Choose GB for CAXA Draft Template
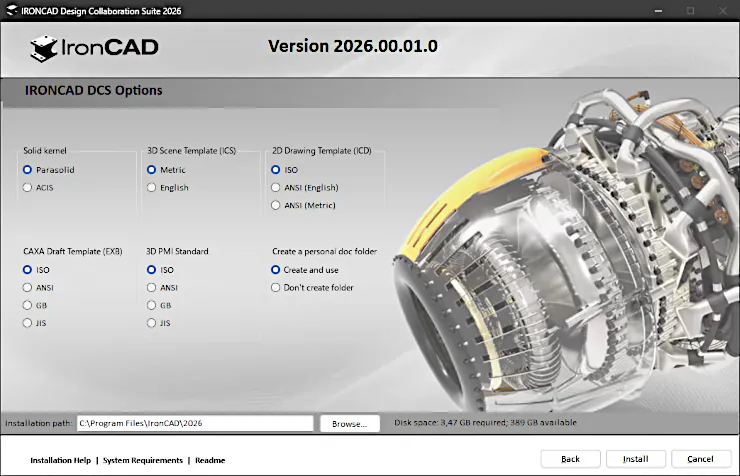Image resolution: width=740 pixels, height=476 pixels. tap(28, 305)
